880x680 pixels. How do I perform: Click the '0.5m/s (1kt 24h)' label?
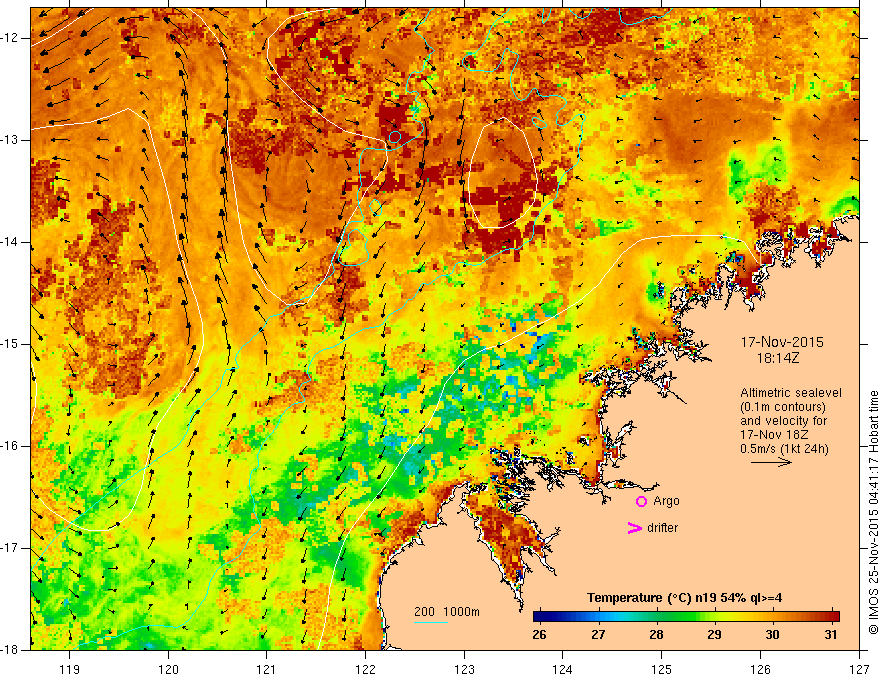point(784,449)
